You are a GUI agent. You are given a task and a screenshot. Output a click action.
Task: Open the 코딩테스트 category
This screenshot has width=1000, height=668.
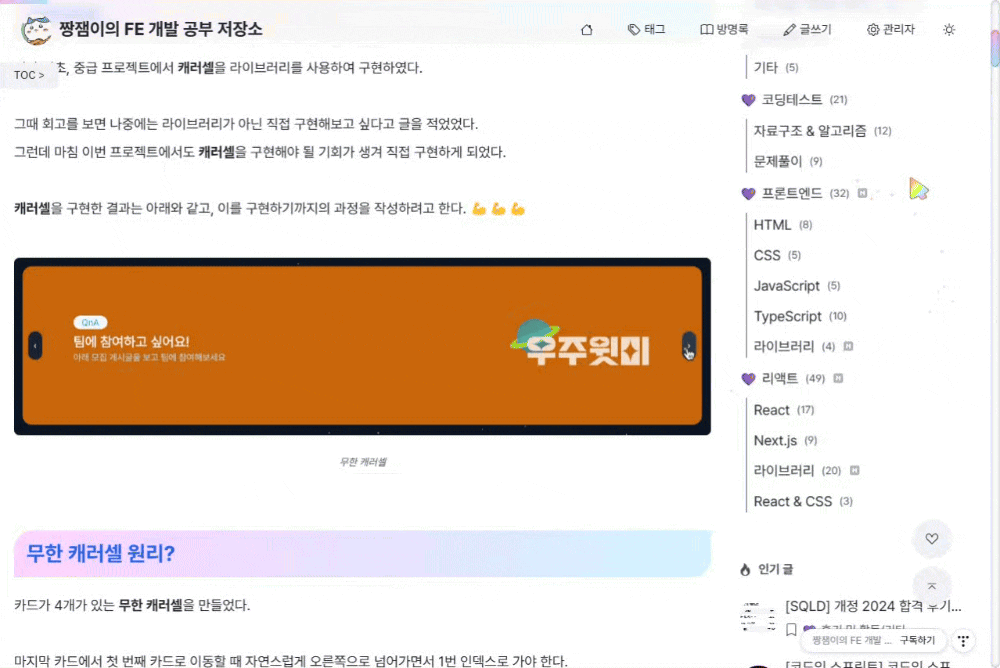804,100
